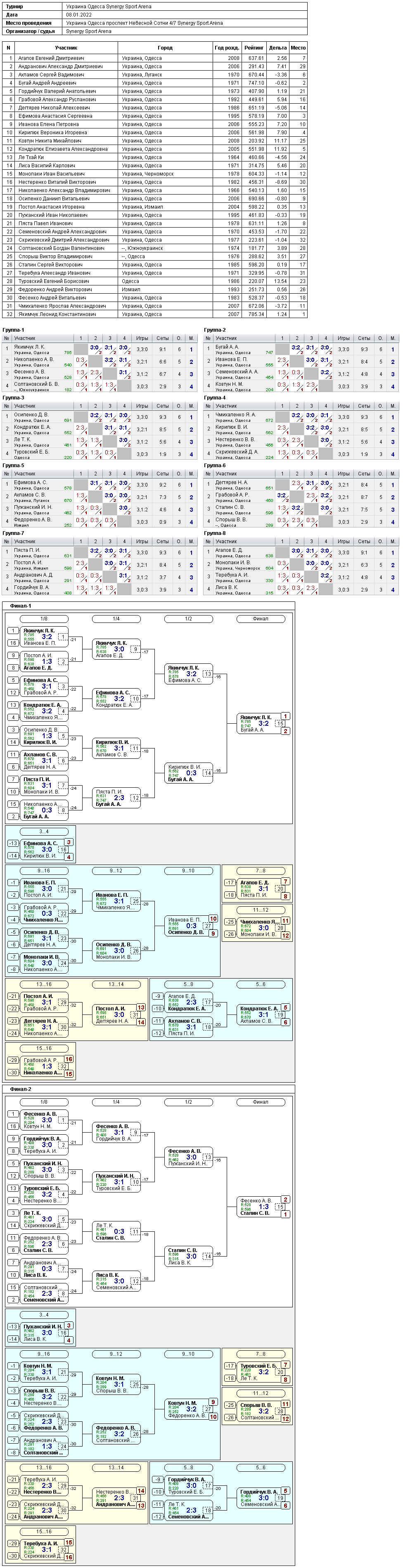
Task: Click the Дельта column header
Action: [x=277, y=48]
